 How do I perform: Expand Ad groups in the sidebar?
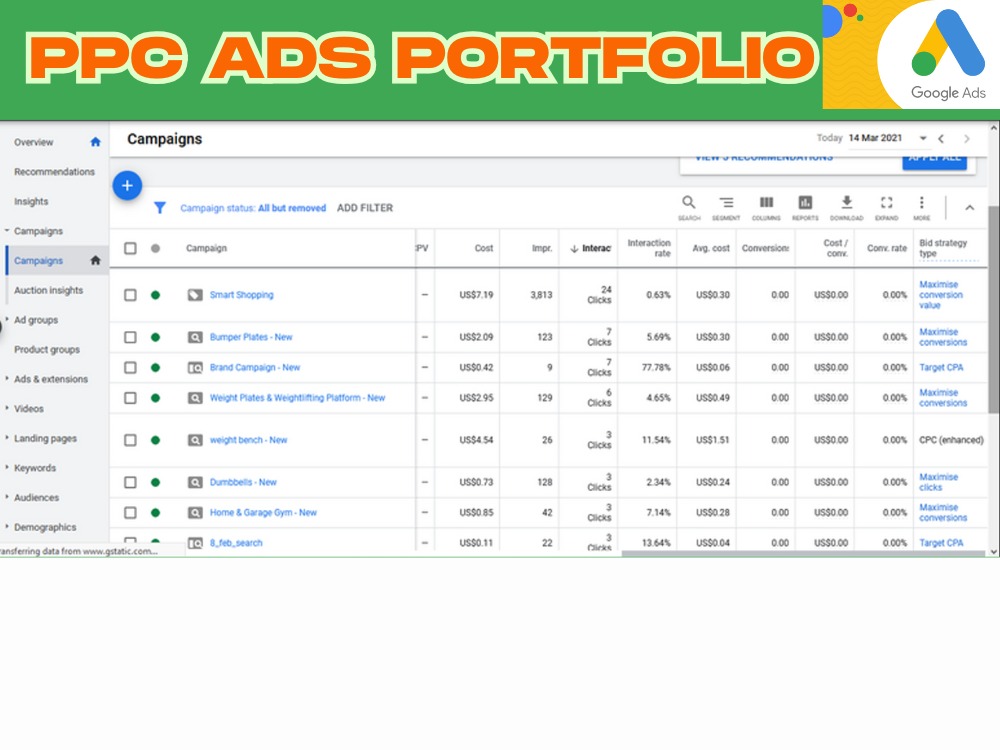pos(7,319)
